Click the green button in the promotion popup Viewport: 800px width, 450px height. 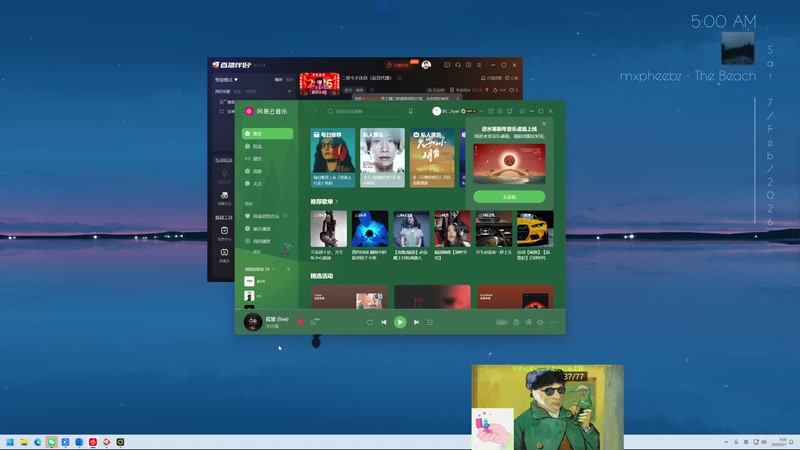tap(509, 196)
